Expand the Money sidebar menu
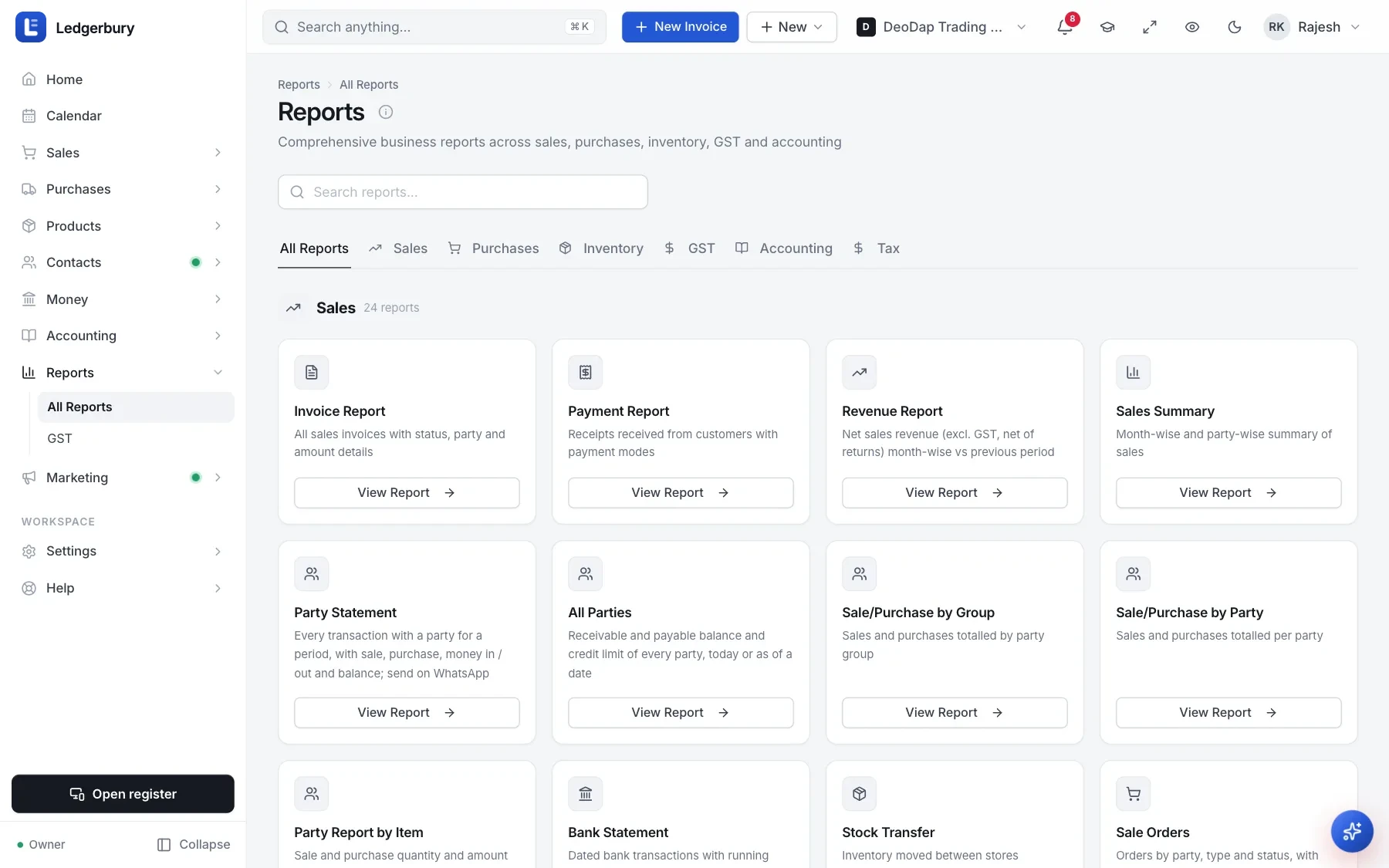The image size is (1389, 868). point(123,299)
